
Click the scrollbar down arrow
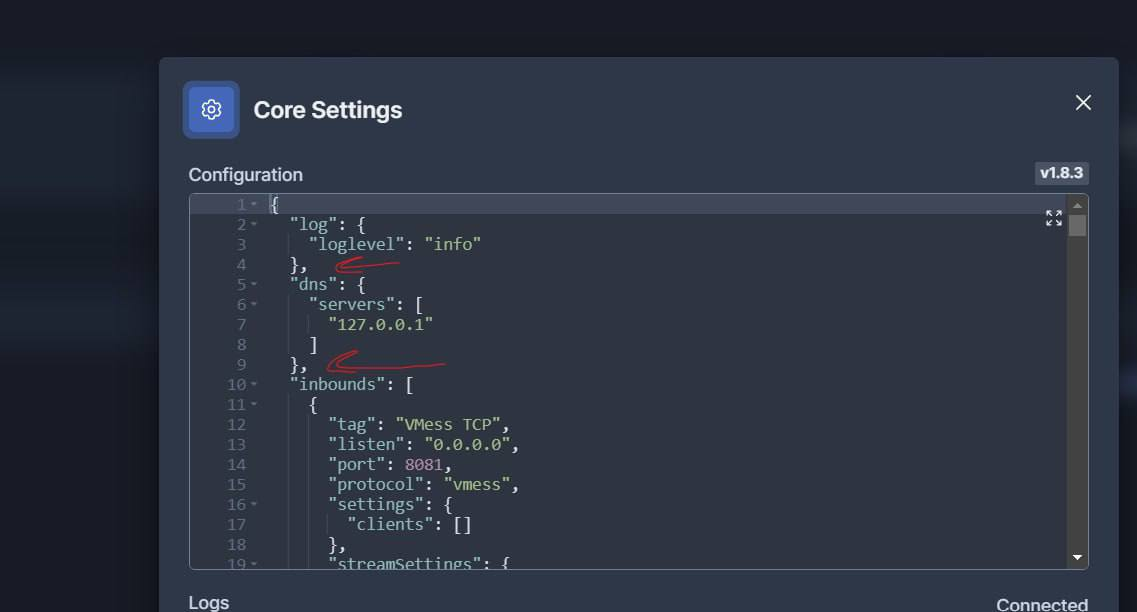1077,557
